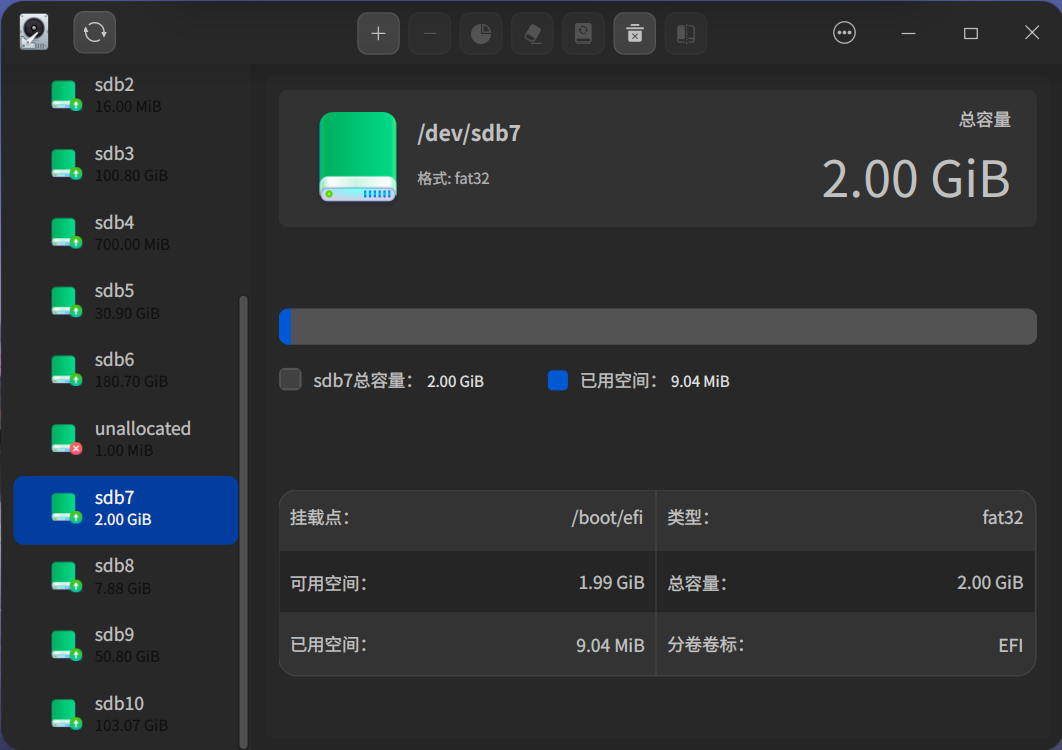
Task: Click the disk mount toolbar icon
Action: pos(583,33)
